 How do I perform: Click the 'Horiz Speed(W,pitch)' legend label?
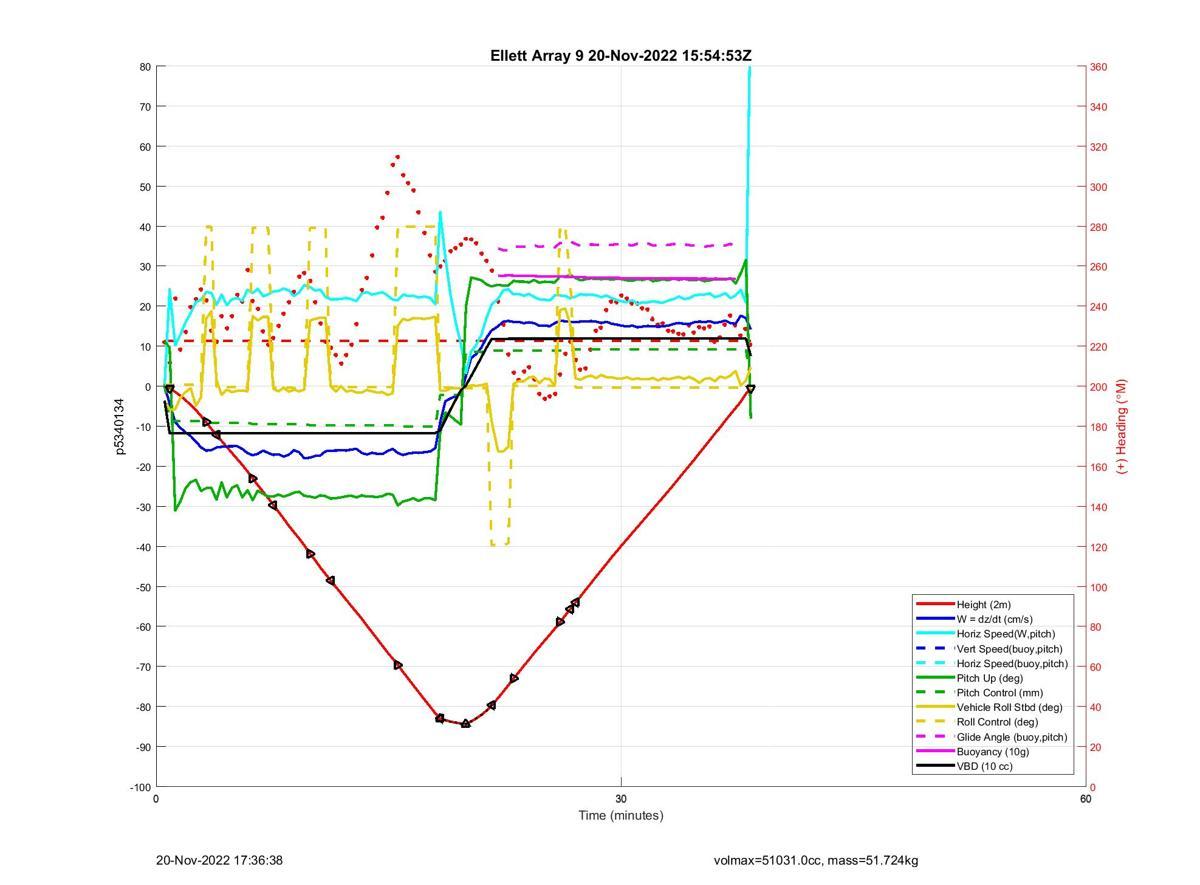[1006, 634]
